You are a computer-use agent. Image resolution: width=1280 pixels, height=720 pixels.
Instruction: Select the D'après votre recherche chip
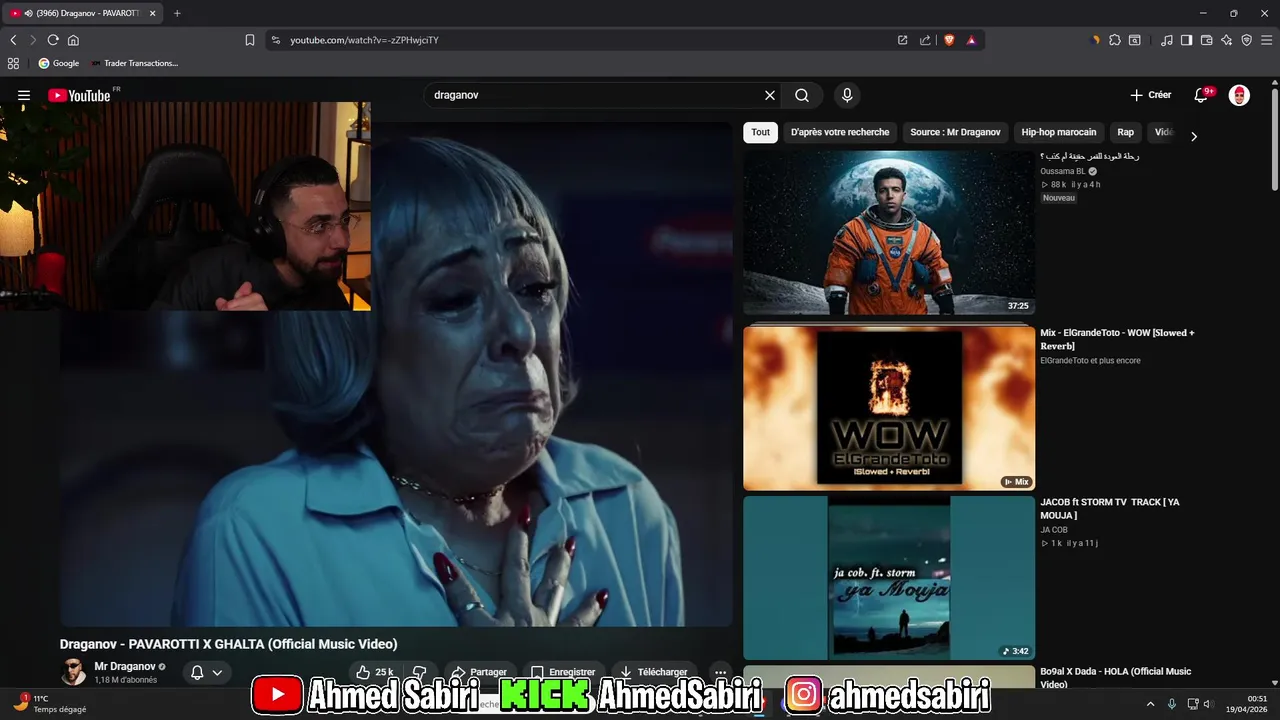point(840,132)
